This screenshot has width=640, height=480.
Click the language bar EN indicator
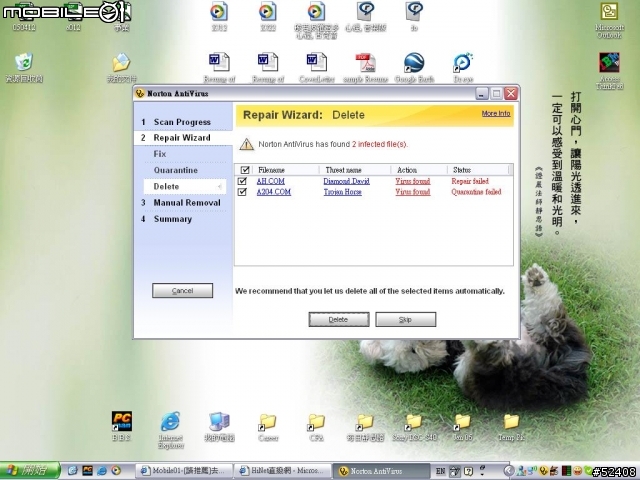[440, 471]
